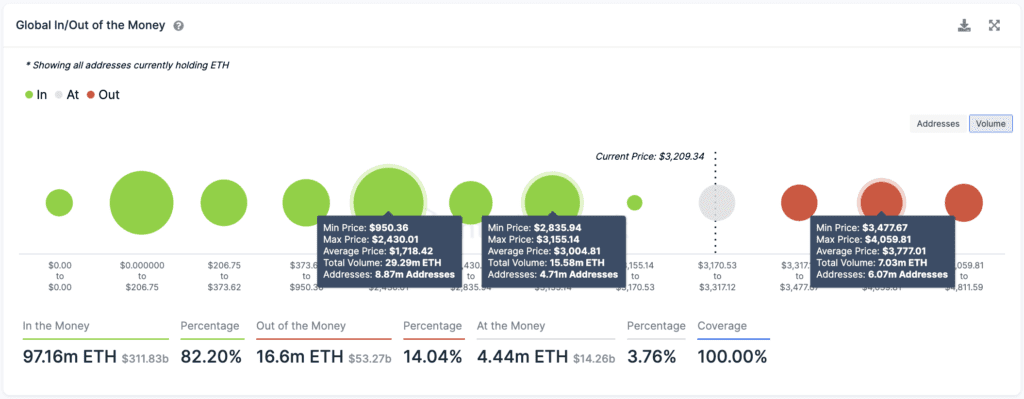Switch to the Addresses view
The height and width of the screenshot is (399, 1024).
pyautogui.click(x=938, y=123)
